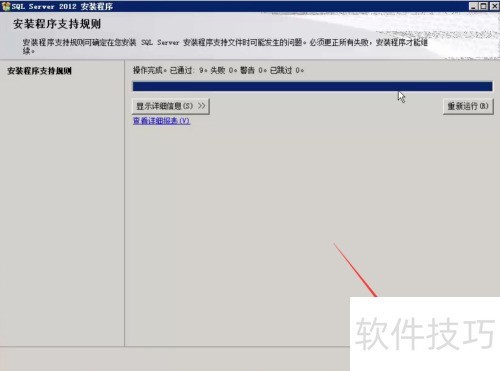The height and width of the screenshot is (371, 500).
Task: Show details with 显示详细信息(S) button
Action: 171,106
